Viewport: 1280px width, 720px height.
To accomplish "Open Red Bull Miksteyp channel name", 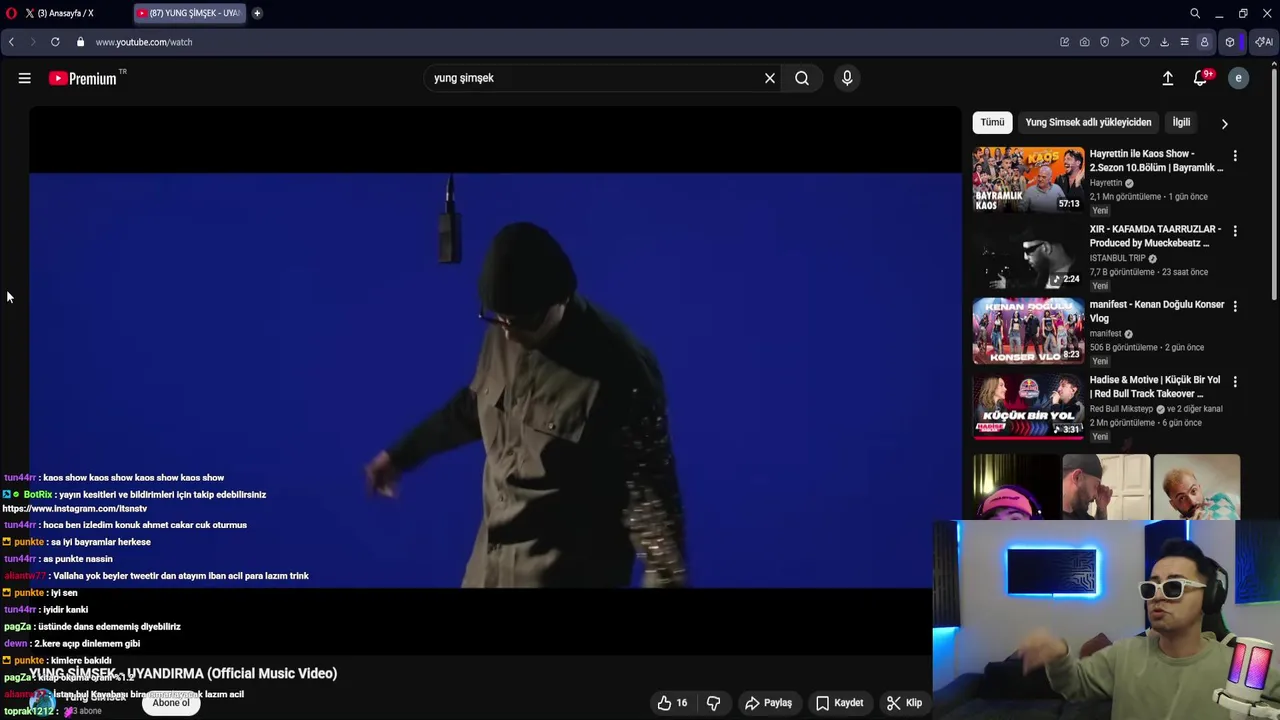I will click(x=1121, y=409).
